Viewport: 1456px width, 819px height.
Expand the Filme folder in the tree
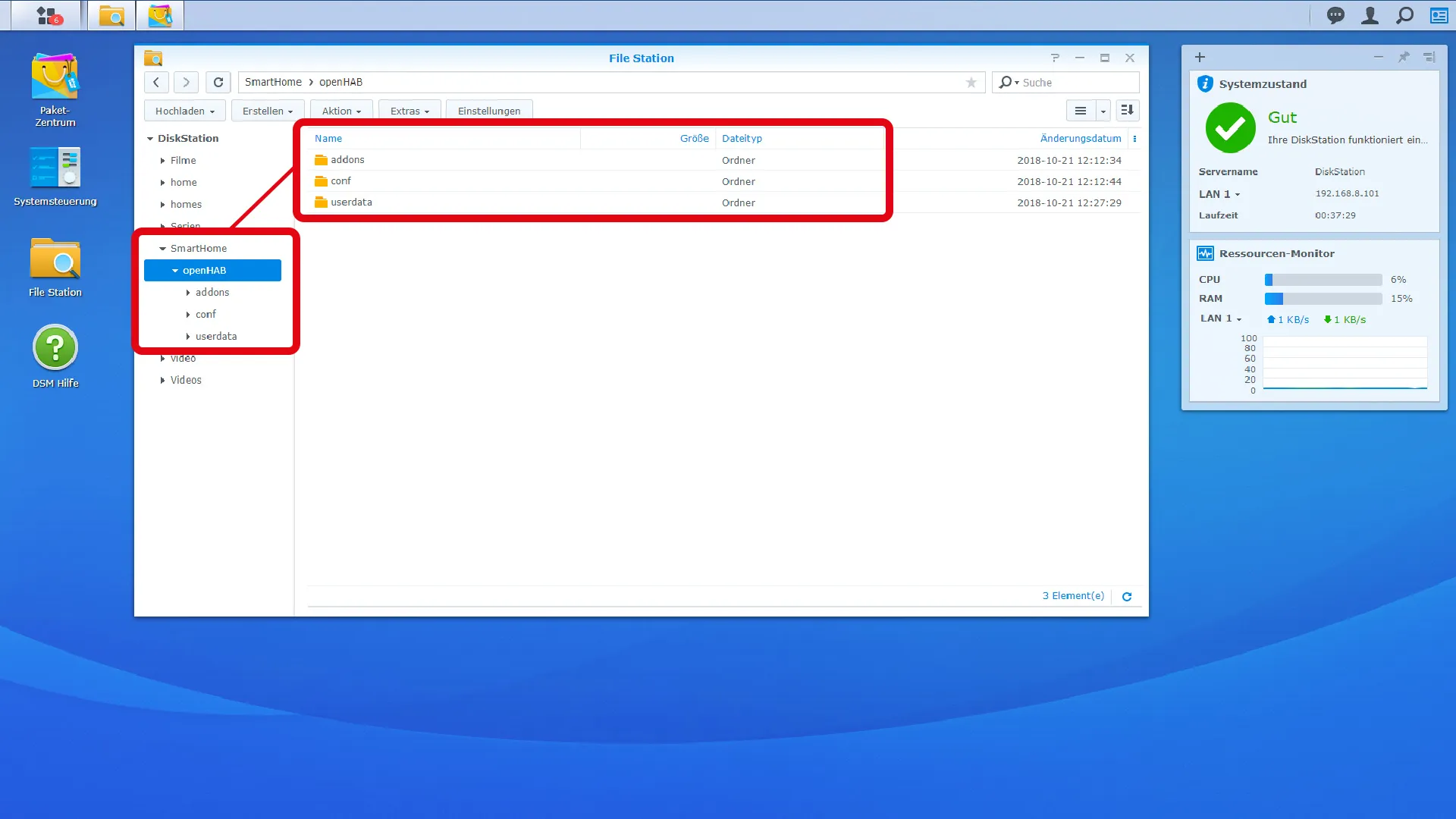coord(162,161)
